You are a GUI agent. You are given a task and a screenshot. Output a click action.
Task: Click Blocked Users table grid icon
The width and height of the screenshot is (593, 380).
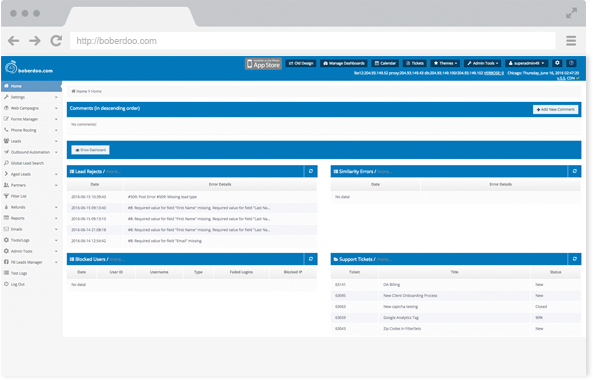pos(72,259)
